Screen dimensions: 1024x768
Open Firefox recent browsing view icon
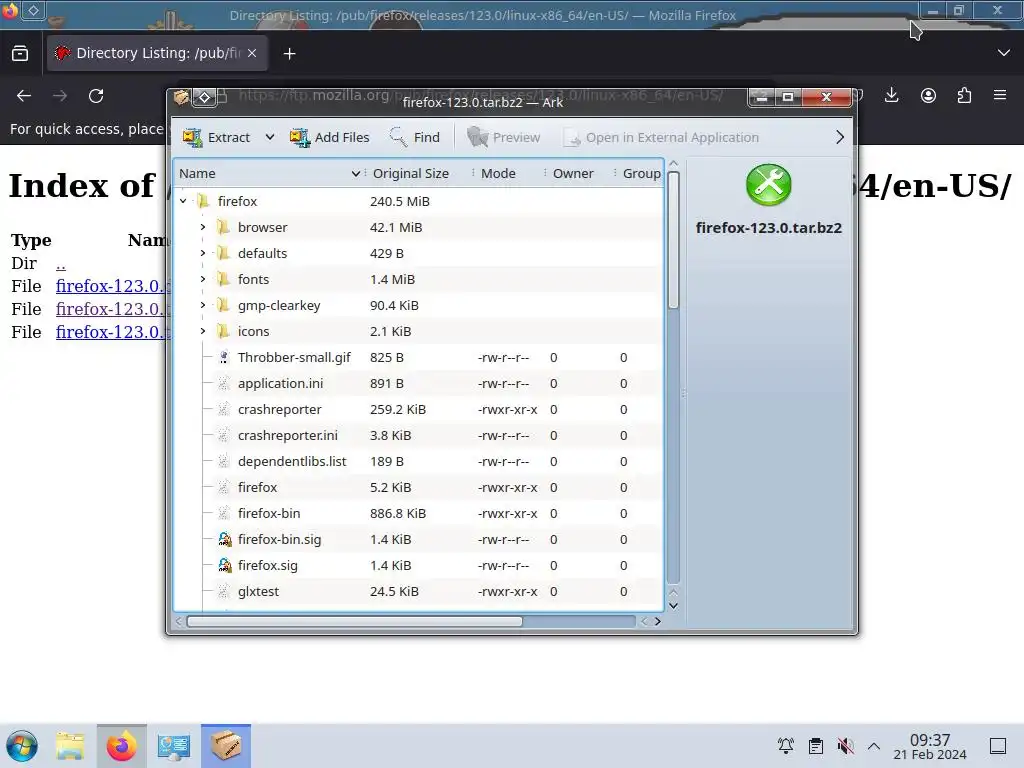tap(20, 53)
